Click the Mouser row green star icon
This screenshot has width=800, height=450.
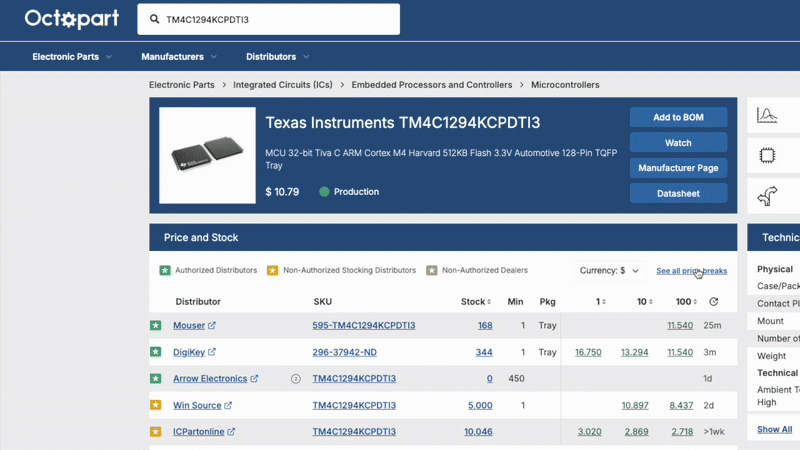tap(156, 326)
